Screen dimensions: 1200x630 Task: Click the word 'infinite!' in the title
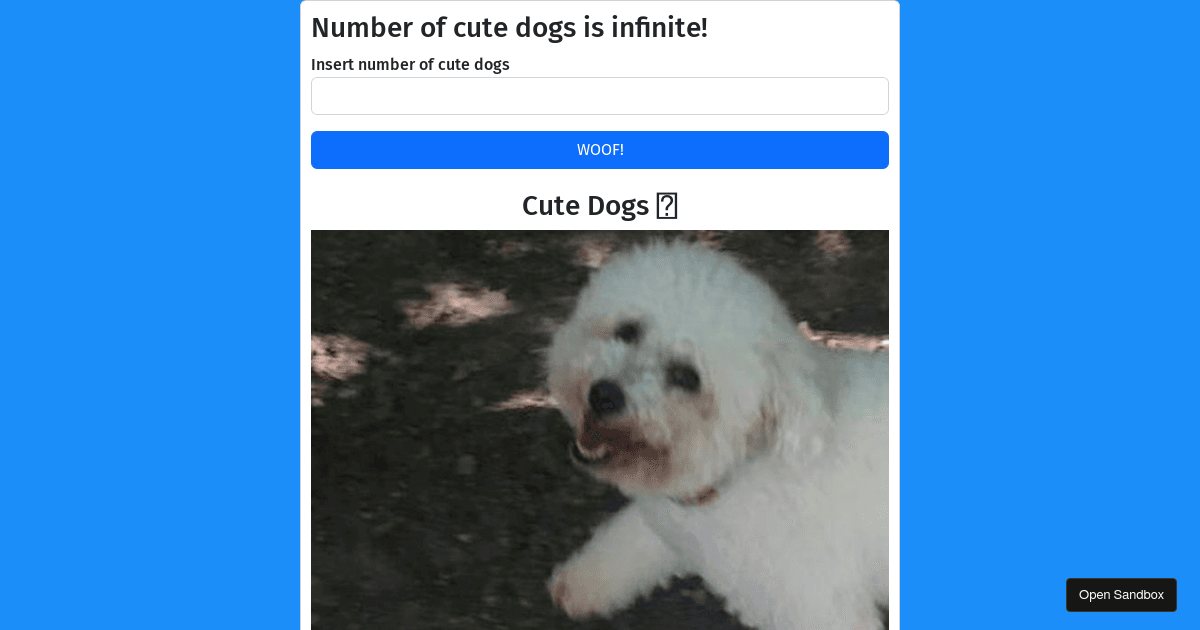659,28
